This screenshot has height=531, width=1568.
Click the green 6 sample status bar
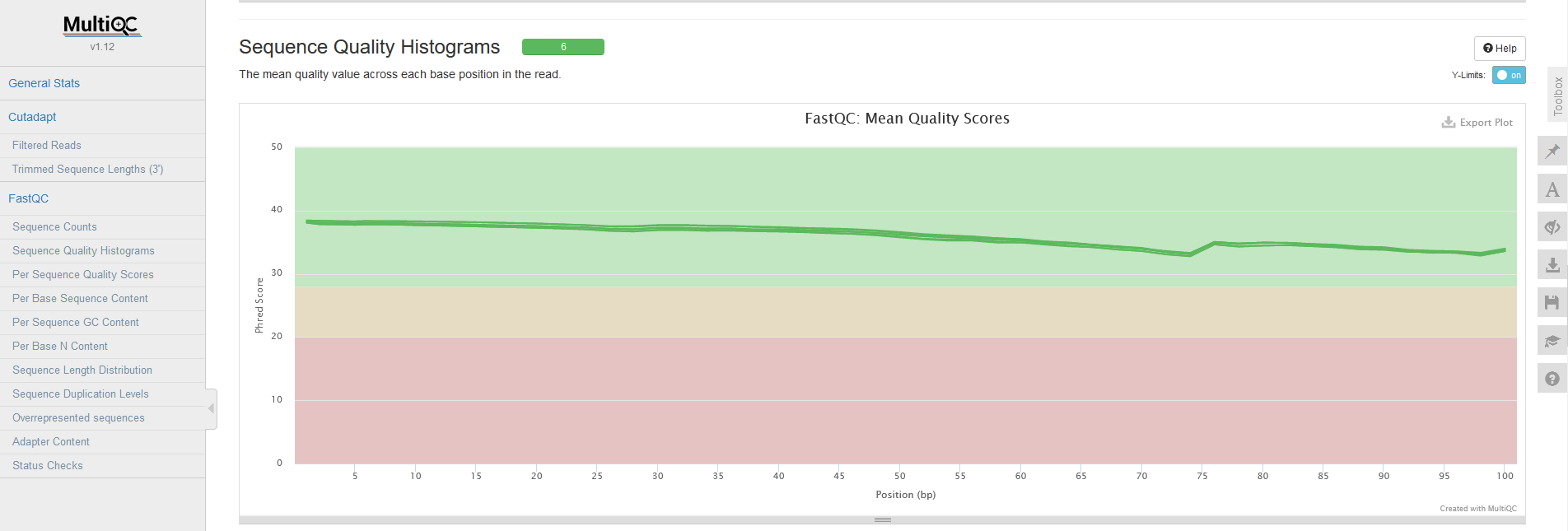(x=563, y=47)
